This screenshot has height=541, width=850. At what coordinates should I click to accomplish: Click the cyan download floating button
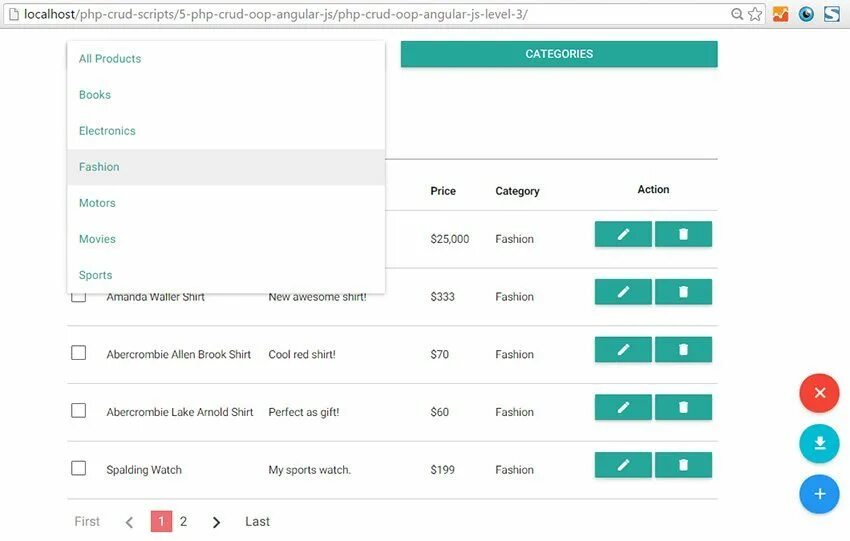(819, 444)
